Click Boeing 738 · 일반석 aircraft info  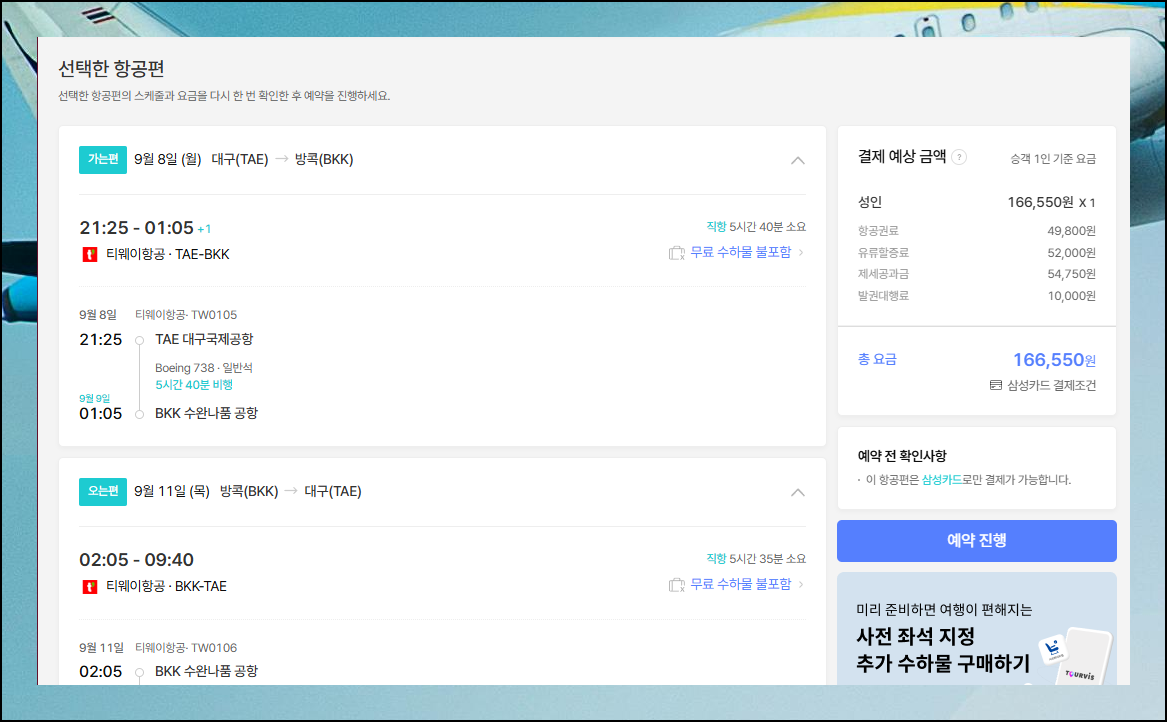204,368
